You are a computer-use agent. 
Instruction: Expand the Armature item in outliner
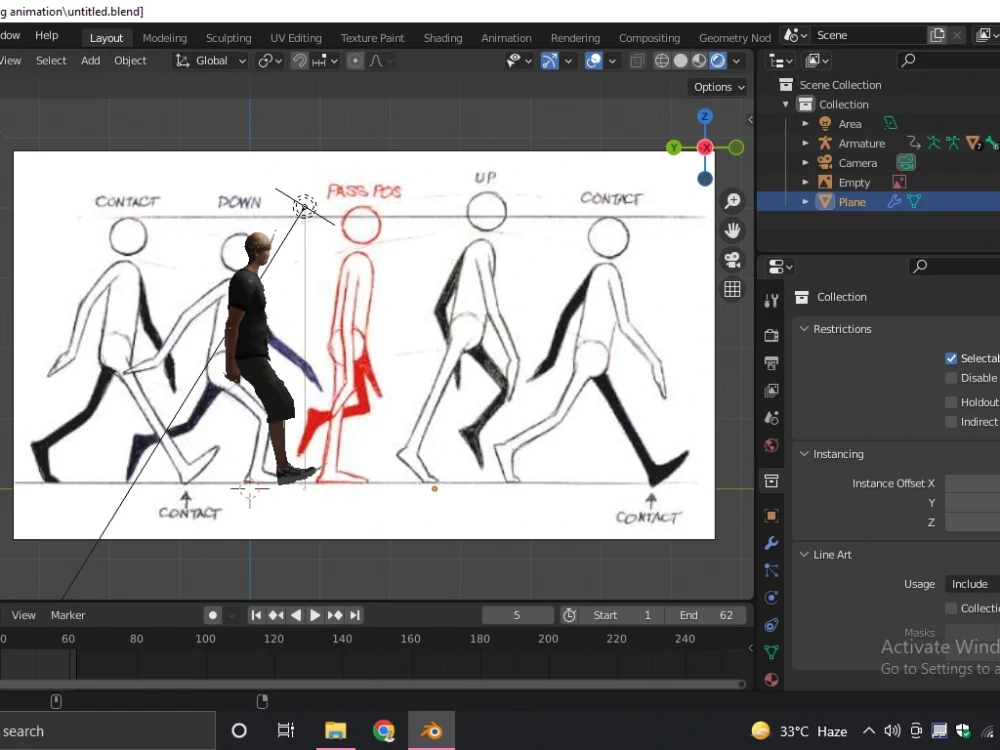805,143
